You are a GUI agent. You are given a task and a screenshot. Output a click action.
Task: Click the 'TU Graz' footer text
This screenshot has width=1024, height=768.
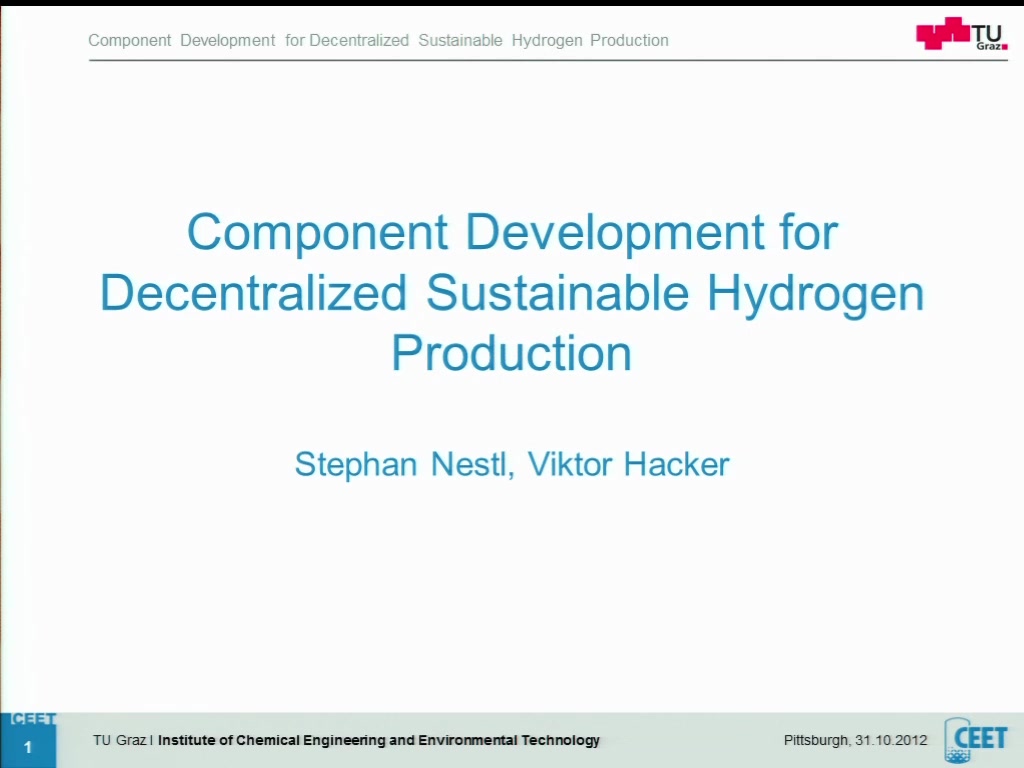(120, 740)
